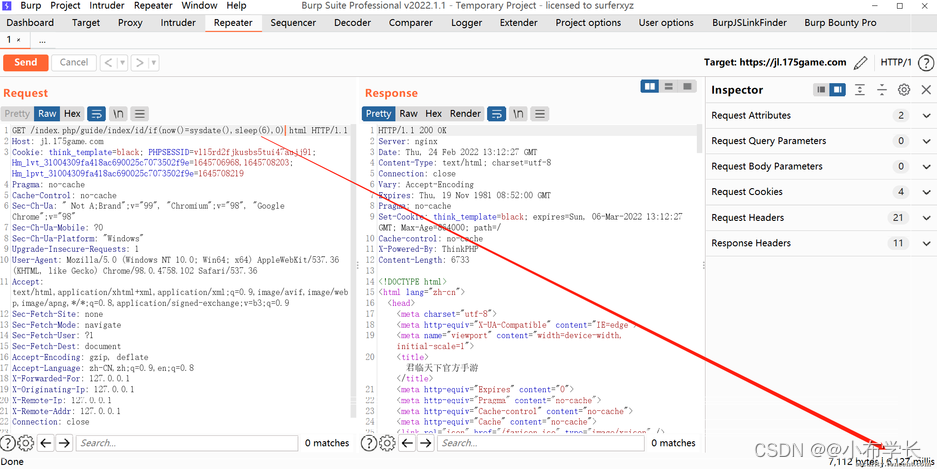The width and height of the screenshot is (937, 469).
Task: Go to next match in Request search
Action: pos(64,443)
